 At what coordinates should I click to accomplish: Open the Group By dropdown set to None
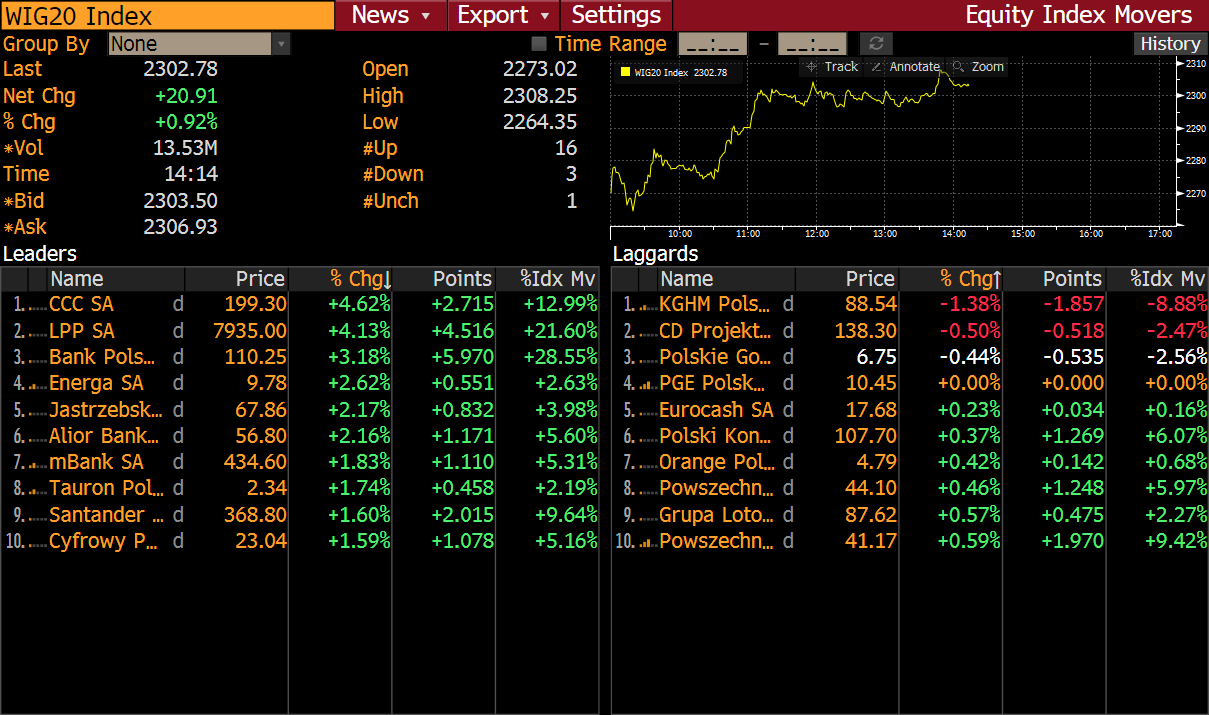199,44
